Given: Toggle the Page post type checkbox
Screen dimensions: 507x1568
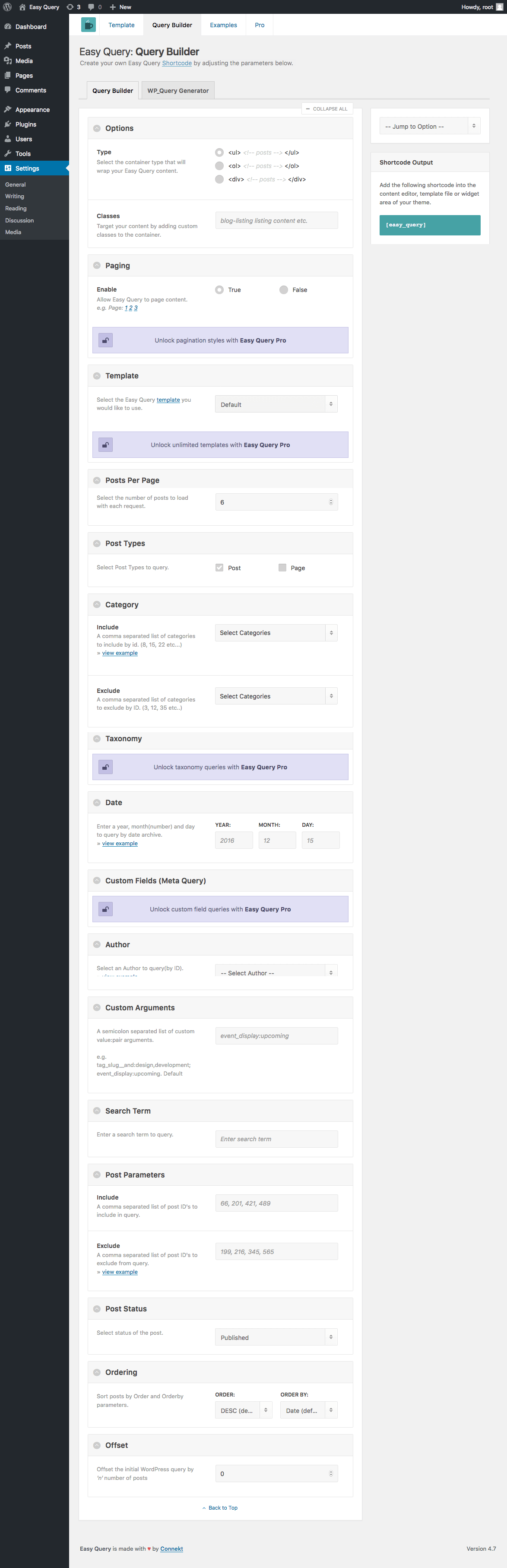Looking at the screenshot, I should click(282, 567).
